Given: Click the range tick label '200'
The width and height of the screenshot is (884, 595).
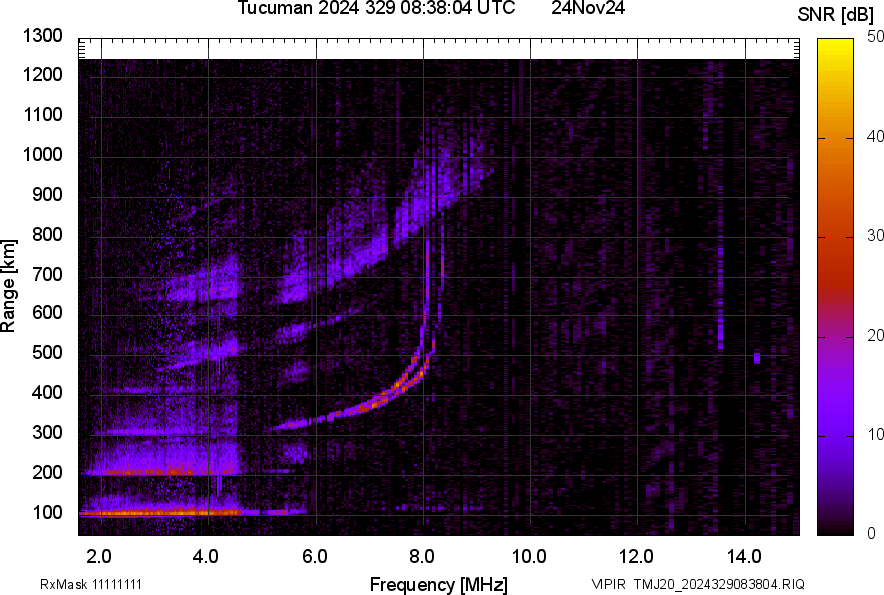Looking at the screenshot, I should [47, 472].
